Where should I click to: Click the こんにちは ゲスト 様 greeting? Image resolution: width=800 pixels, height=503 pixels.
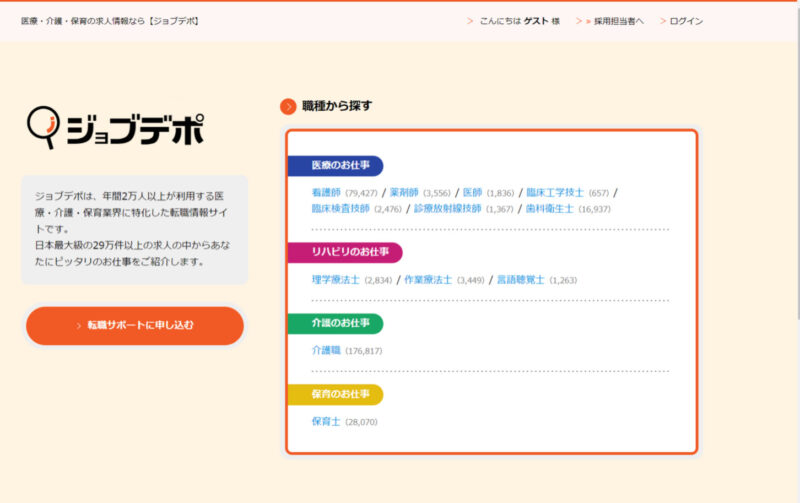click(519, 21)
